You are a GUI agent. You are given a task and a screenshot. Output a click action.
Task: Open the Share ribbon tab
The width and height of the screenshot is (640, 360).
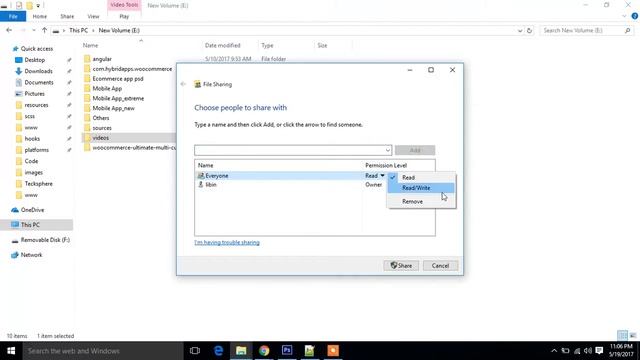click(67, 16)
